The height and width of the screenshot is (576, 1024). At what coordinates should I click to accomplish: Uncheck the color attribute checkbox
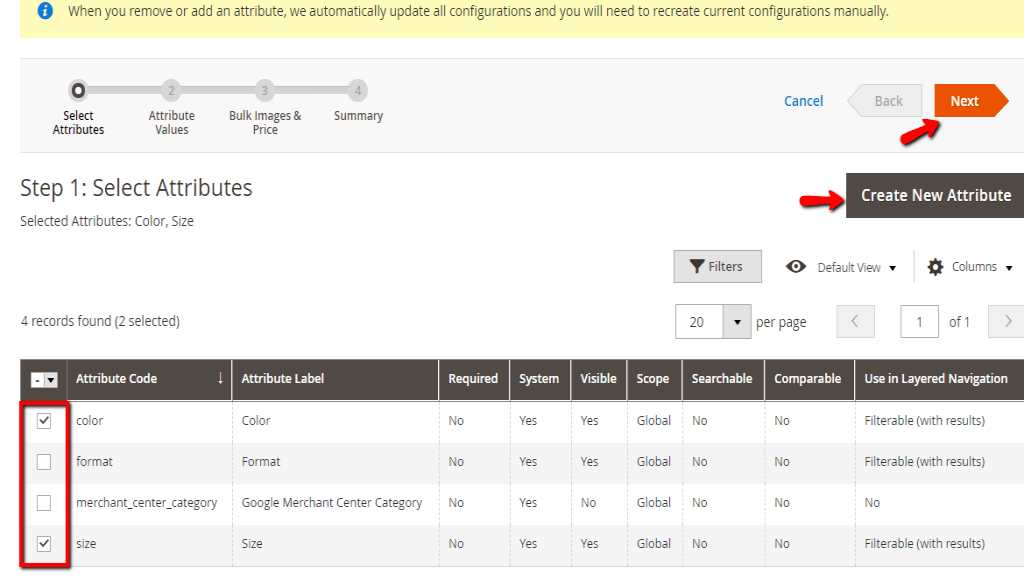click(x=44, y=421)
